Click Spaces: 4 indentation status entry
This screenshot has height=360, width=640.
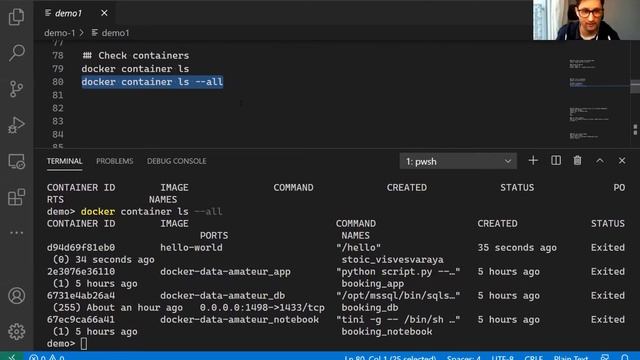coord(463,357)
